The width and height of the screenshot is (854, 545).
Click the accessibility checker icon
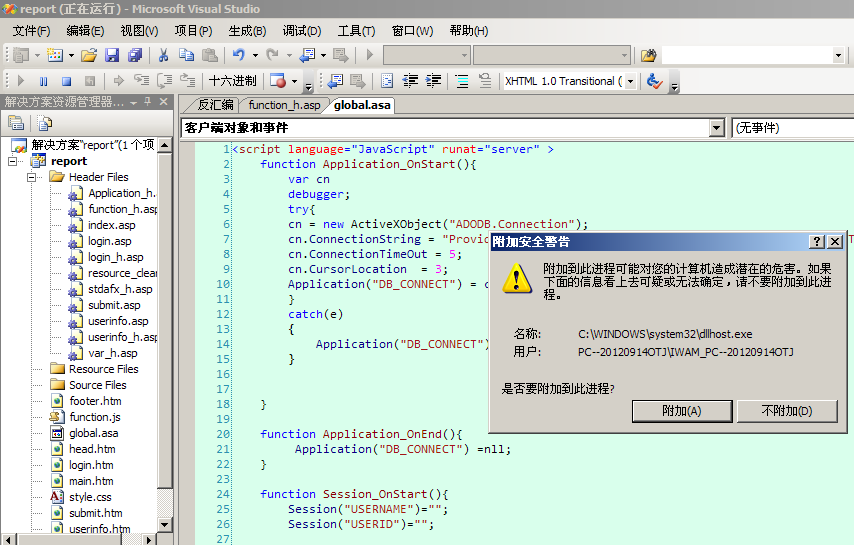click(x=655, y=81)
